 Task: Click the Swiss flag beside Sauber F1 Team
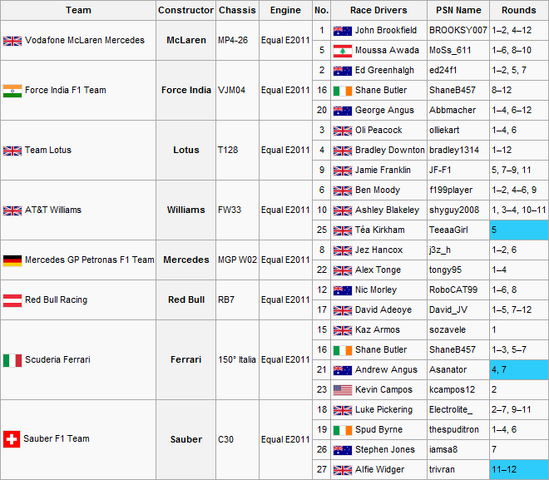tap(12, 439)
